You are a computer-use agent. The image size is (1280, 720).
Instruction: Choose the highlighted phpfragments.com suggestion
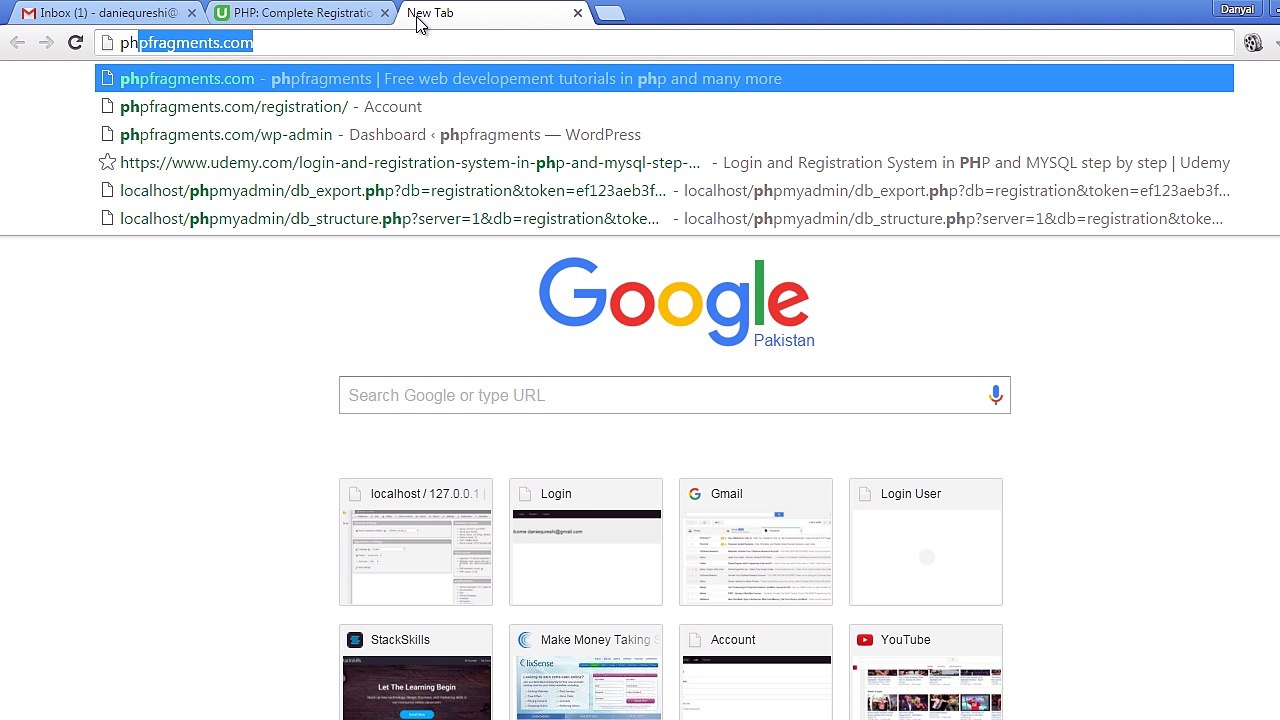[x=664, y=78]
